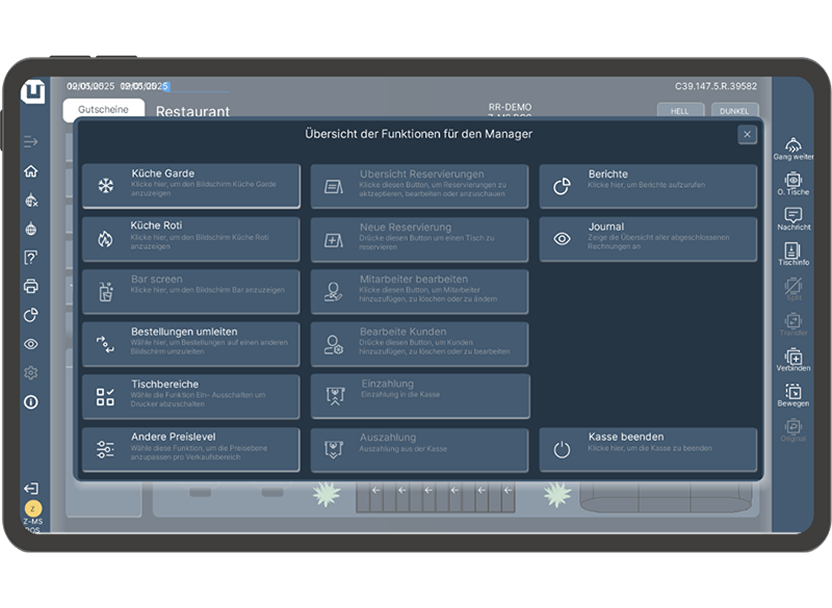Click the printer icon in left sidebar
This screenshot has width=832, height=608.
pos(31,286)
